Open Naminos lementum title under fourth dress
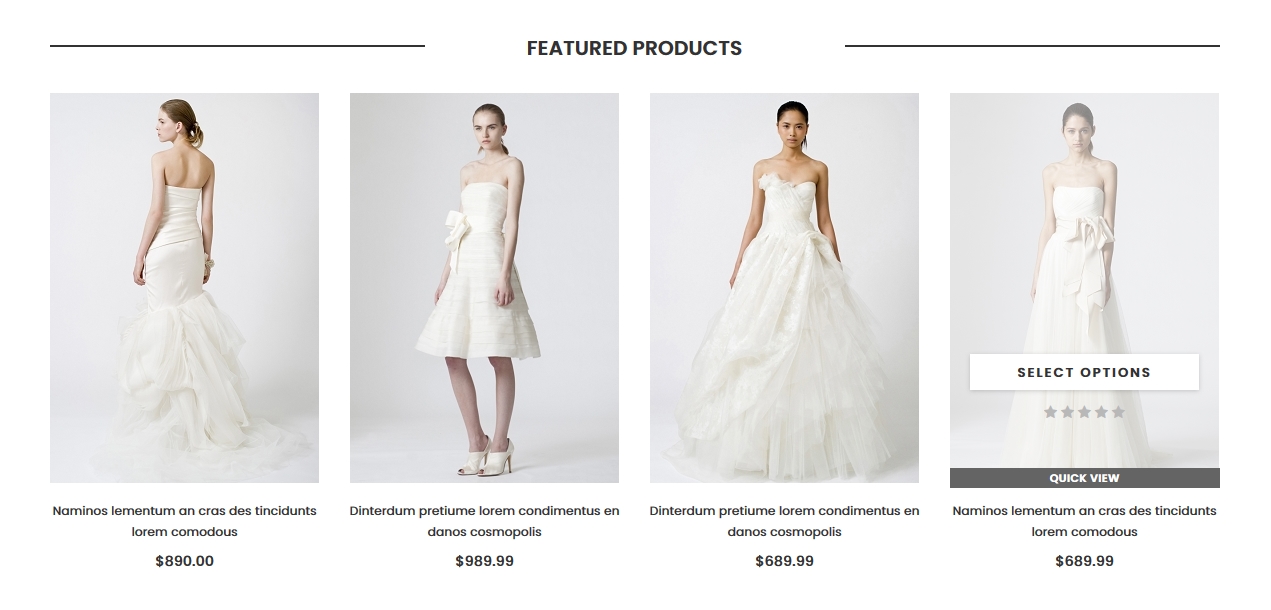The width and height of the screenshot is (1271, 610). tap(1084, 521)
